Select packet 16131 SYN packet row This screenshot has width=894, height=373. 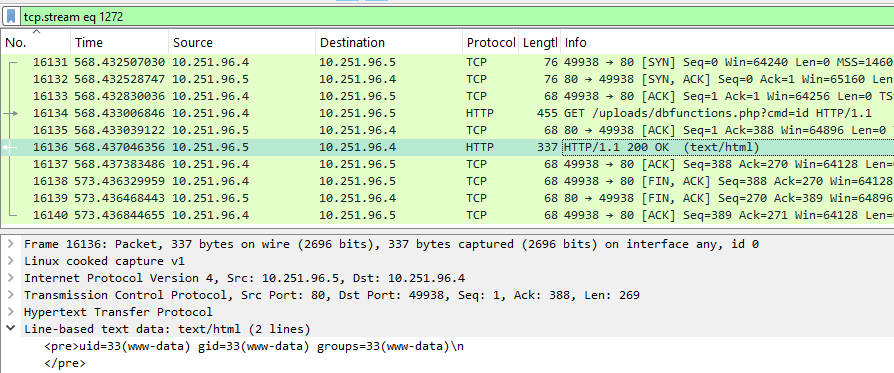[x=448, y=62]
